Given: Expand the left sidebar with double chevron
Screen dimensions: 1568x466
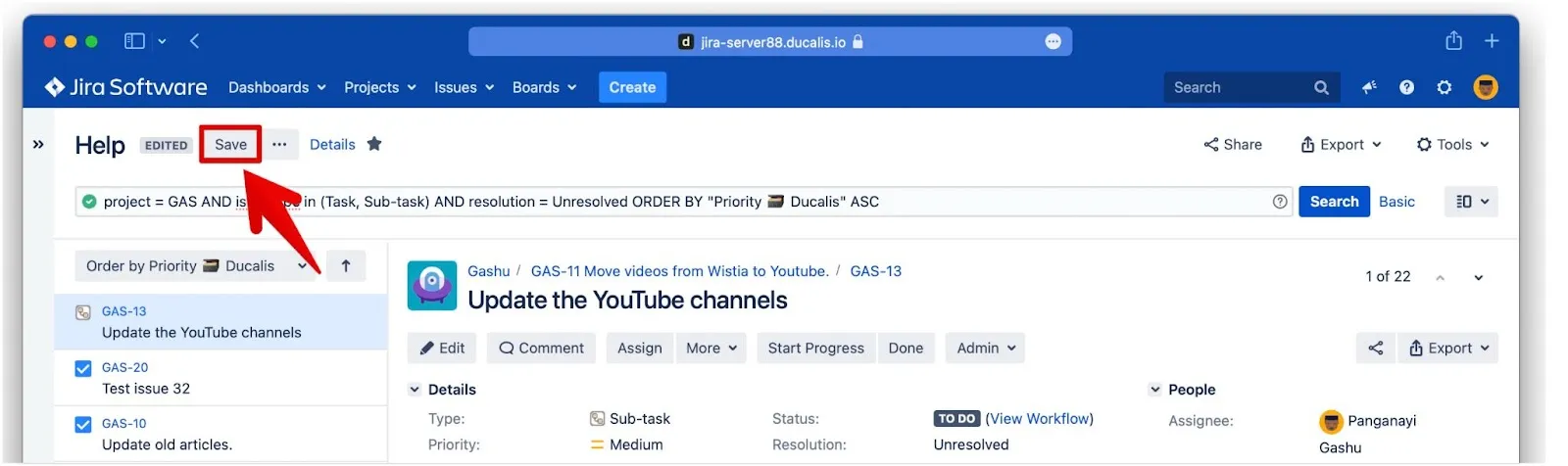Looking at the screenshot, I should click(38, 145).
